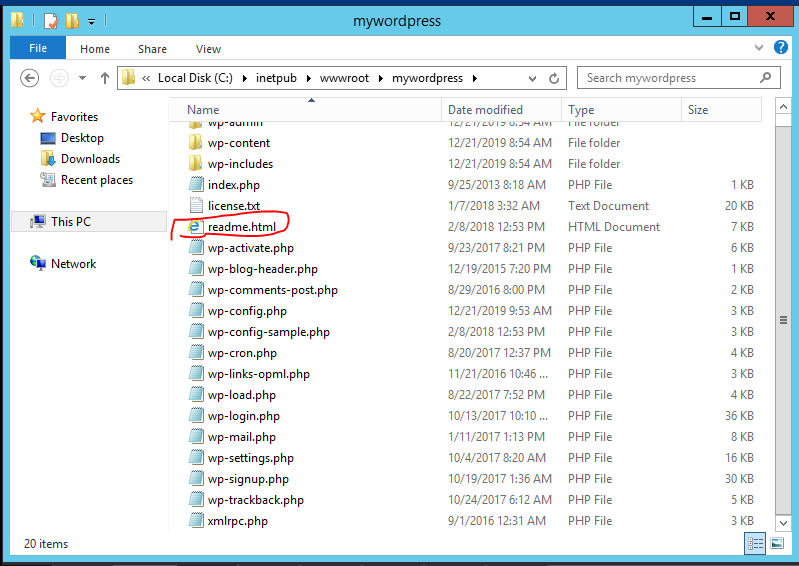The width and height of the screenshot is (799, 566).
Task: Open the File menu
Action: [38, 48]
